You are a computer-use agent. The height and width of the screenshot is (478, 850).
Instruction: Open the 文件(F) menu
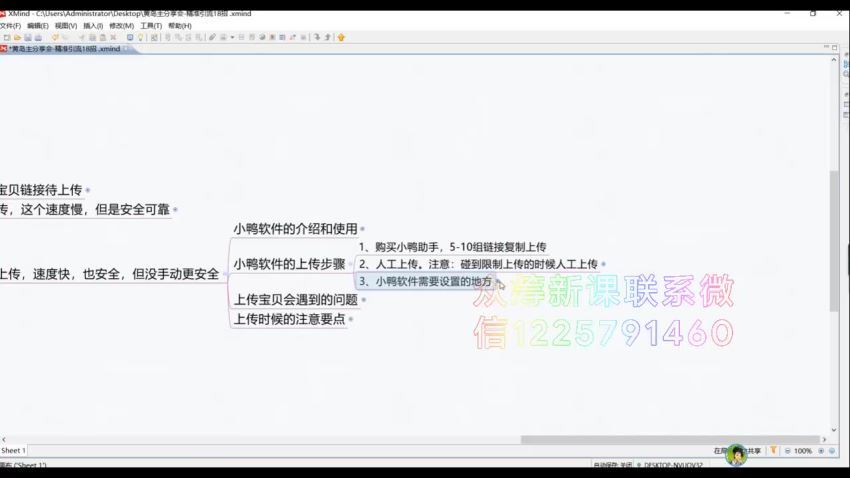coord(10,25)
